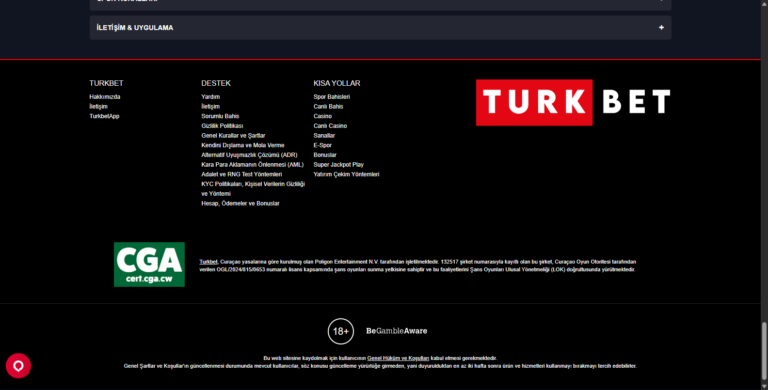Open TurkbetApp link
768x390 pixels.
(104, 116)
